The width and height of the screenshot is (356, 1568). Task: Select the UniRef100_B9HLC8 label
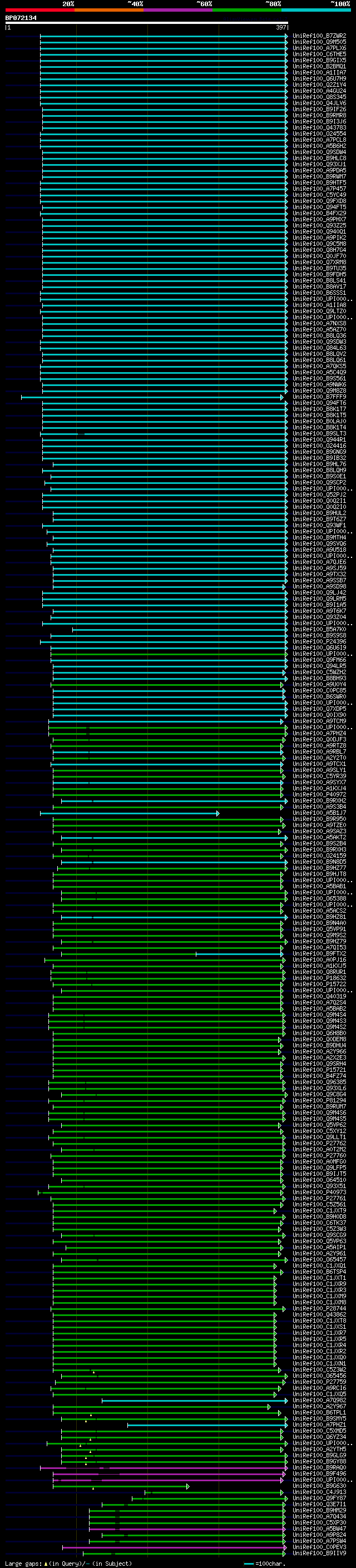pyautogui.click(x=319, y=159)
